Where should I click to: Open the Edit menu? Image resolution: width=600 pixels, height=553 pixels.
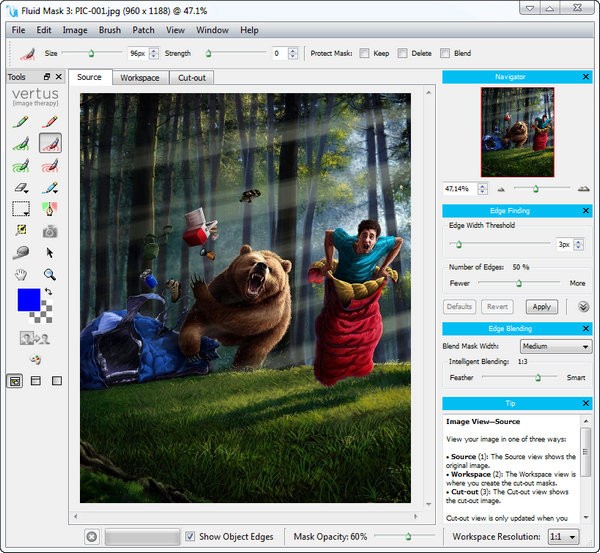44,30
